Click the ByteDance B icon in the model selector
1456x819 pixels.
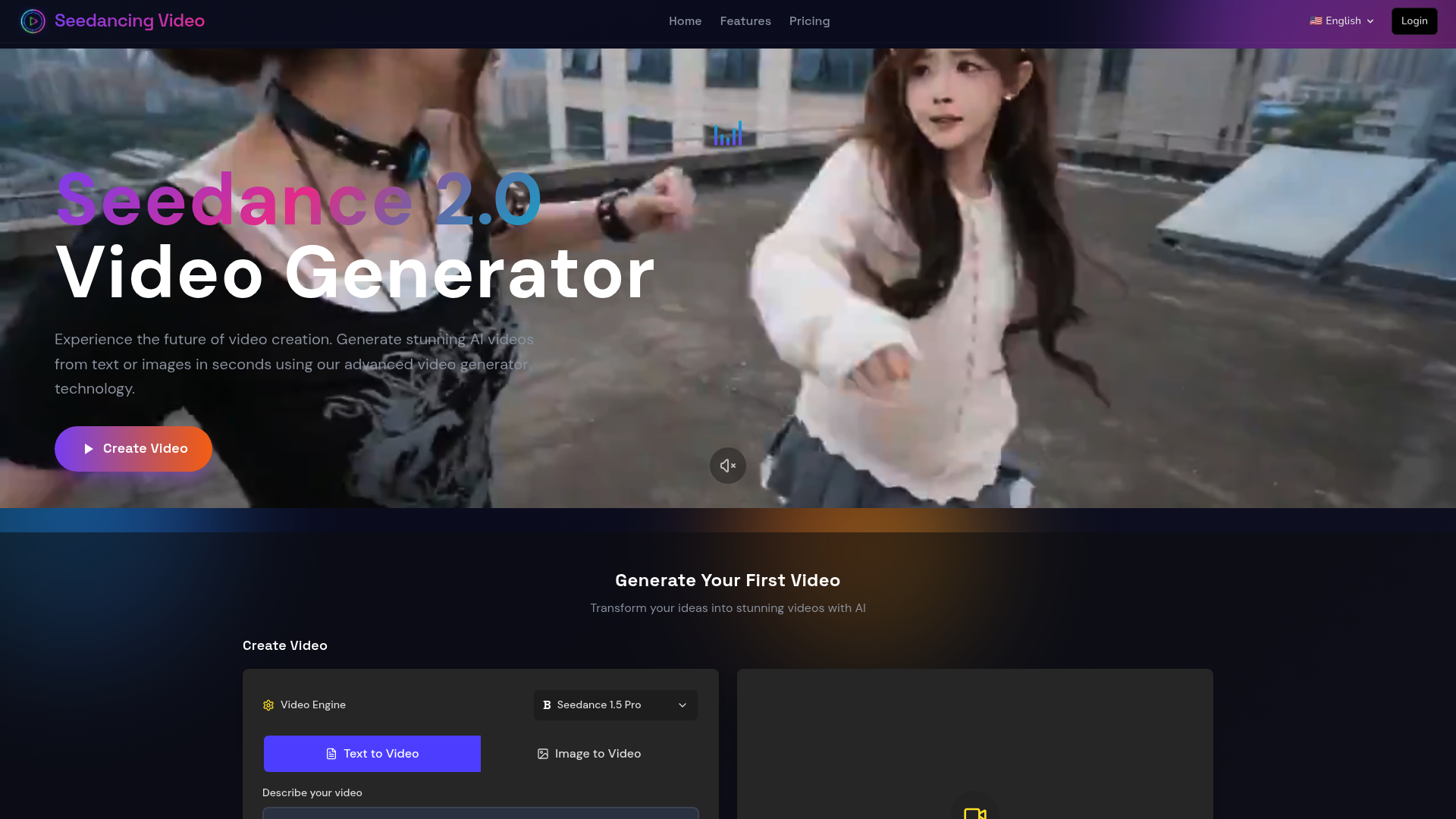547,704
